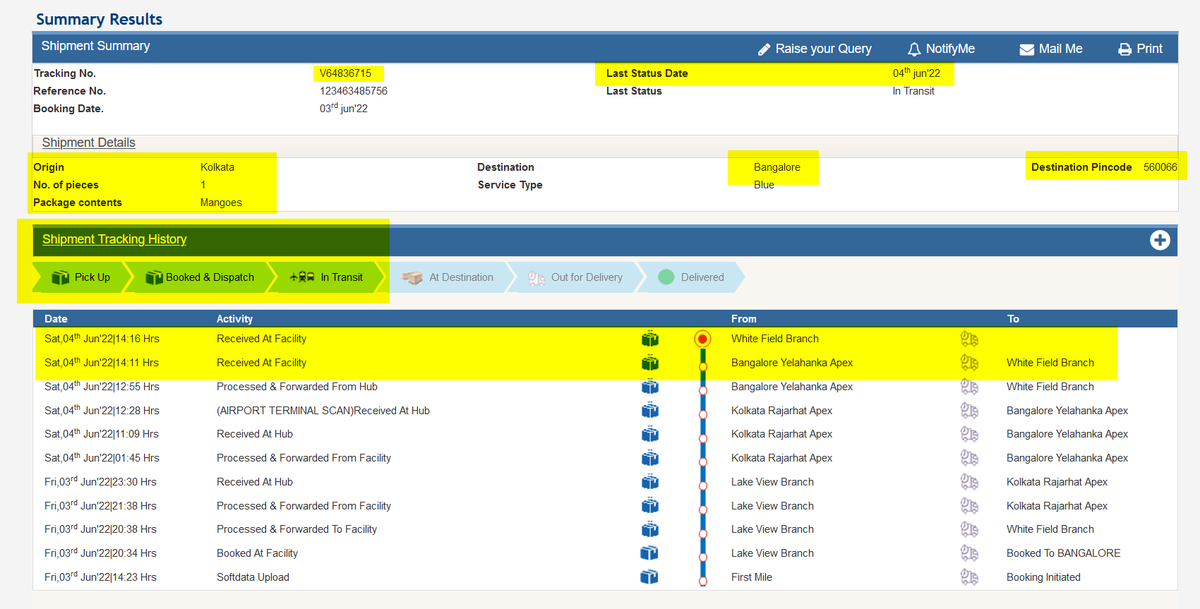Click the green Delivered circle icon
1200x609 pixels.
click(666, 277)
